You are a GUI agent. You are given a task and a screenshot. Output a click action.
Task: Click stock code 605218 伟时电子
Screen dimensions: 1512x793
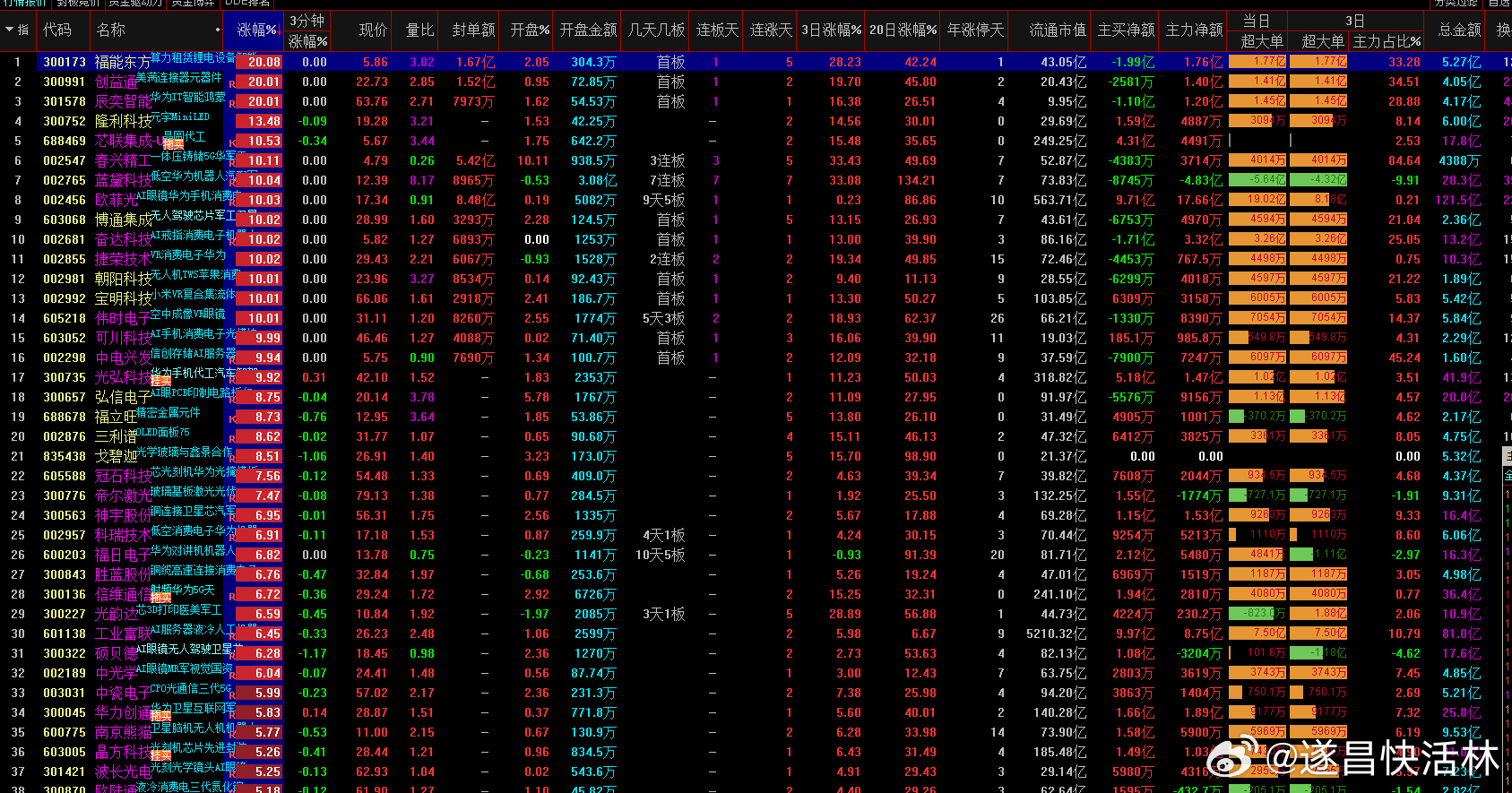pyautogui.click(x=65, y=318)
